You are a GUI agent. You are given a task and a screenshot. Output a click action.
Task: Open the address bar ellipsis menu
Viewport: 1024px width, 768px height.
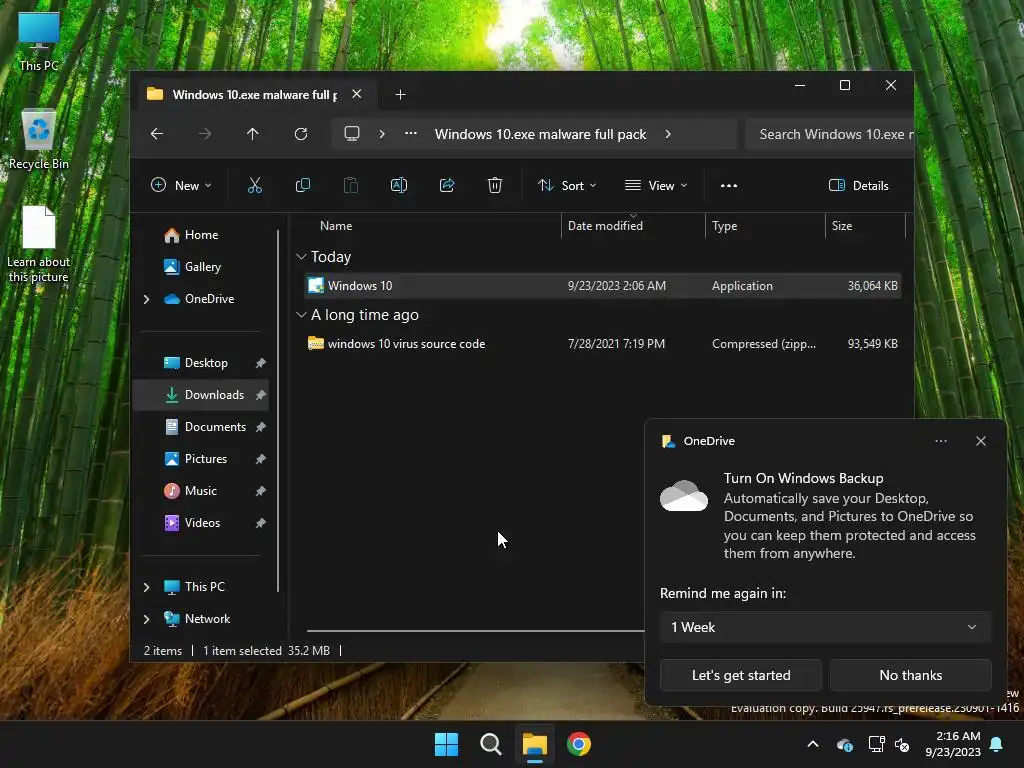click(x=411, y=133)
